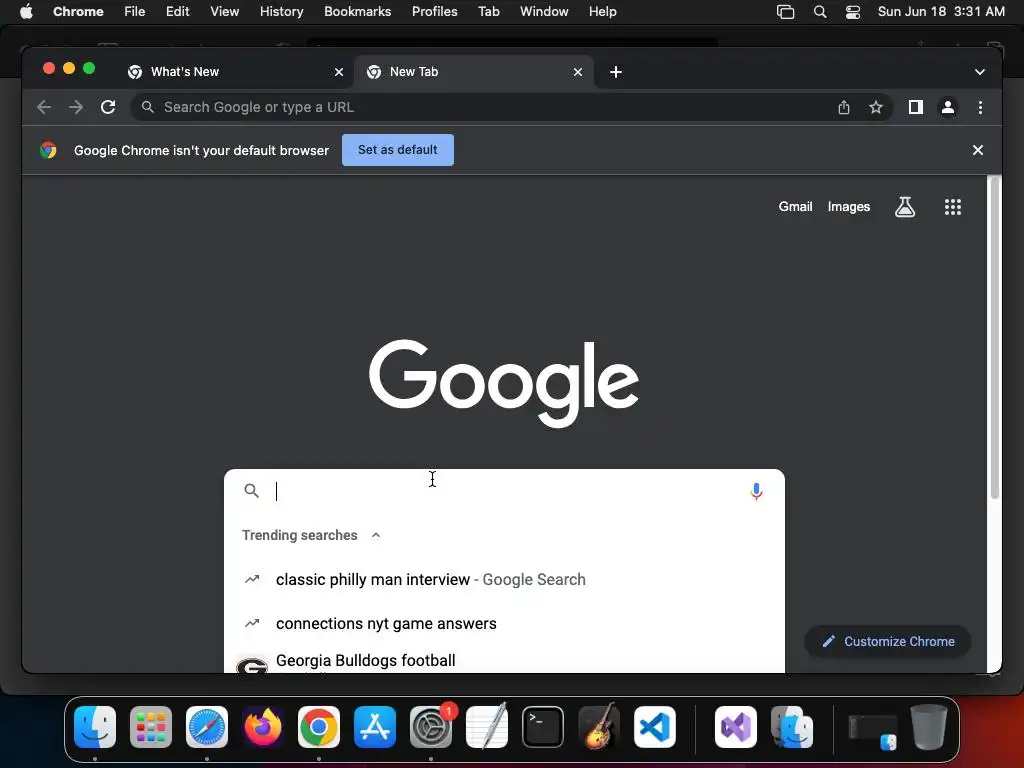The height and width of the screenshot is (768, 1024).
Task: Select classic philly man interview suggestion
Action: 504,579
